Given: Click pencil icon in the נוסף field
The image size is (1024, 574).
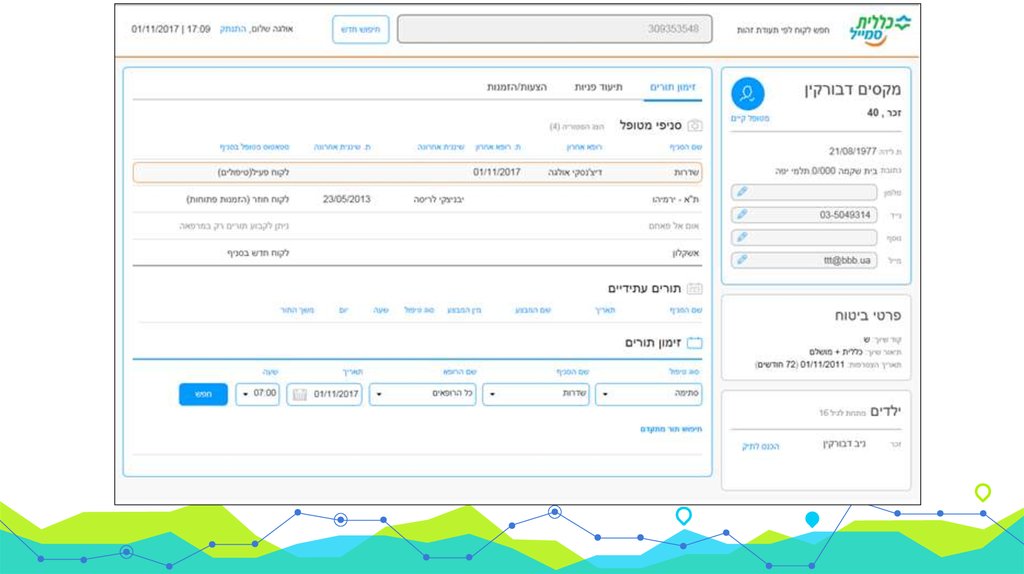Looking at the screenshot, I should tap(742, 237).
